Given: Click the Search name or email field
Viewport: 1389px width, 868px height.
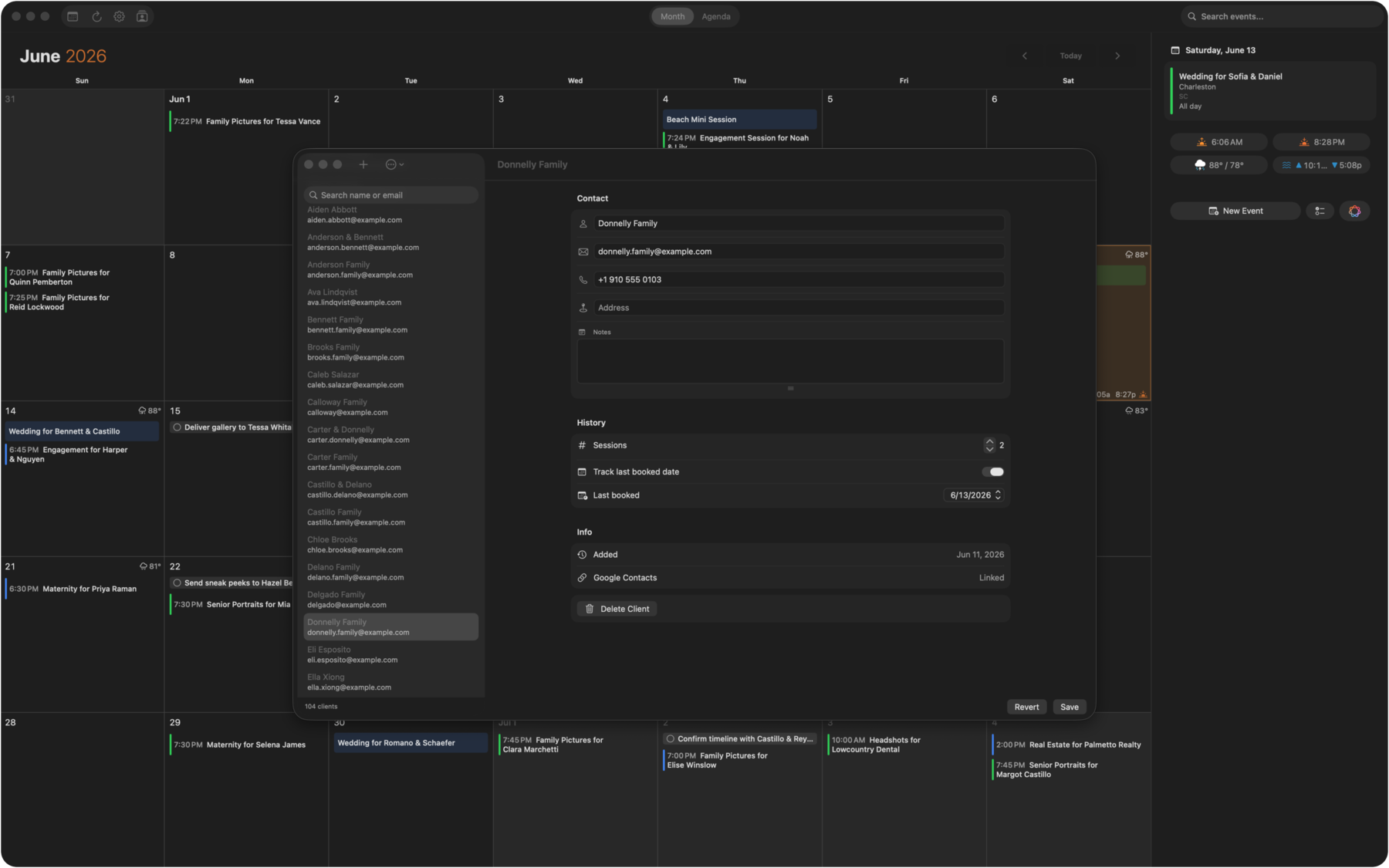Looking at the screenshot, I should 391,195.
